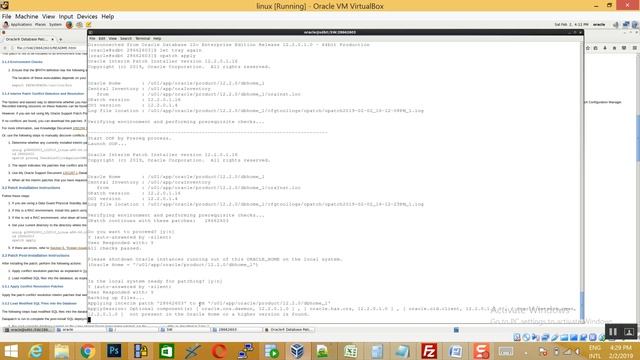Click the Patch Post-Installation Instructions heading

tap(36, 256)
